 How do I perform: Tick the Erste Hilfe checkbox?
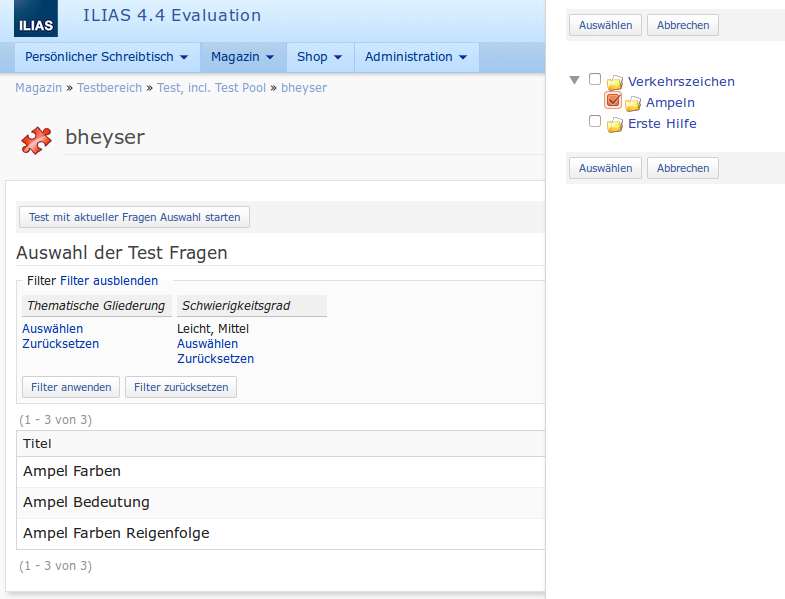pyautogui.click(x=595, y=121)
